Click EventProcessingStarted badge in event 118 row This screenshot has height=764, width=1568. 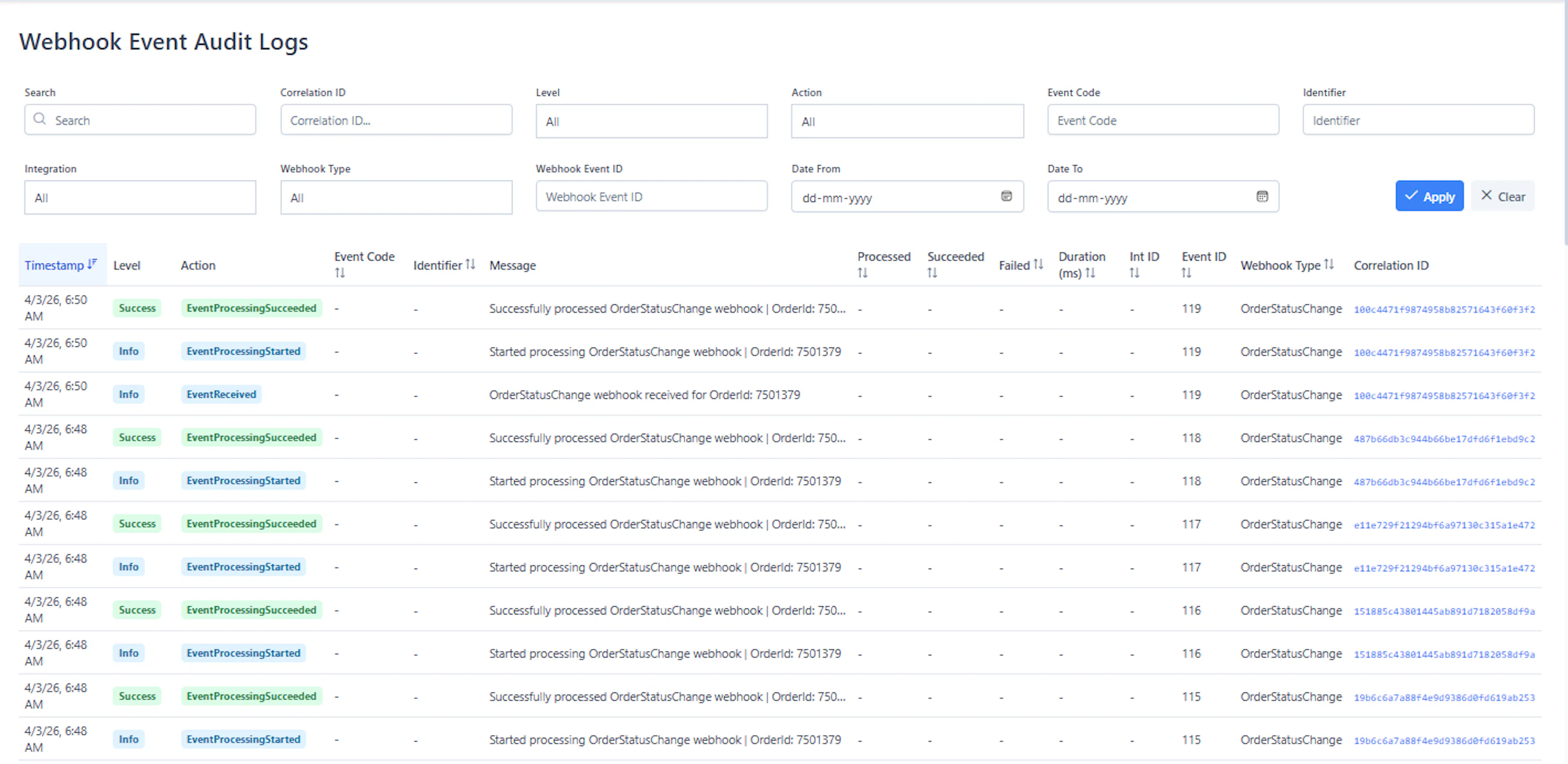click(x=243, y=480)
